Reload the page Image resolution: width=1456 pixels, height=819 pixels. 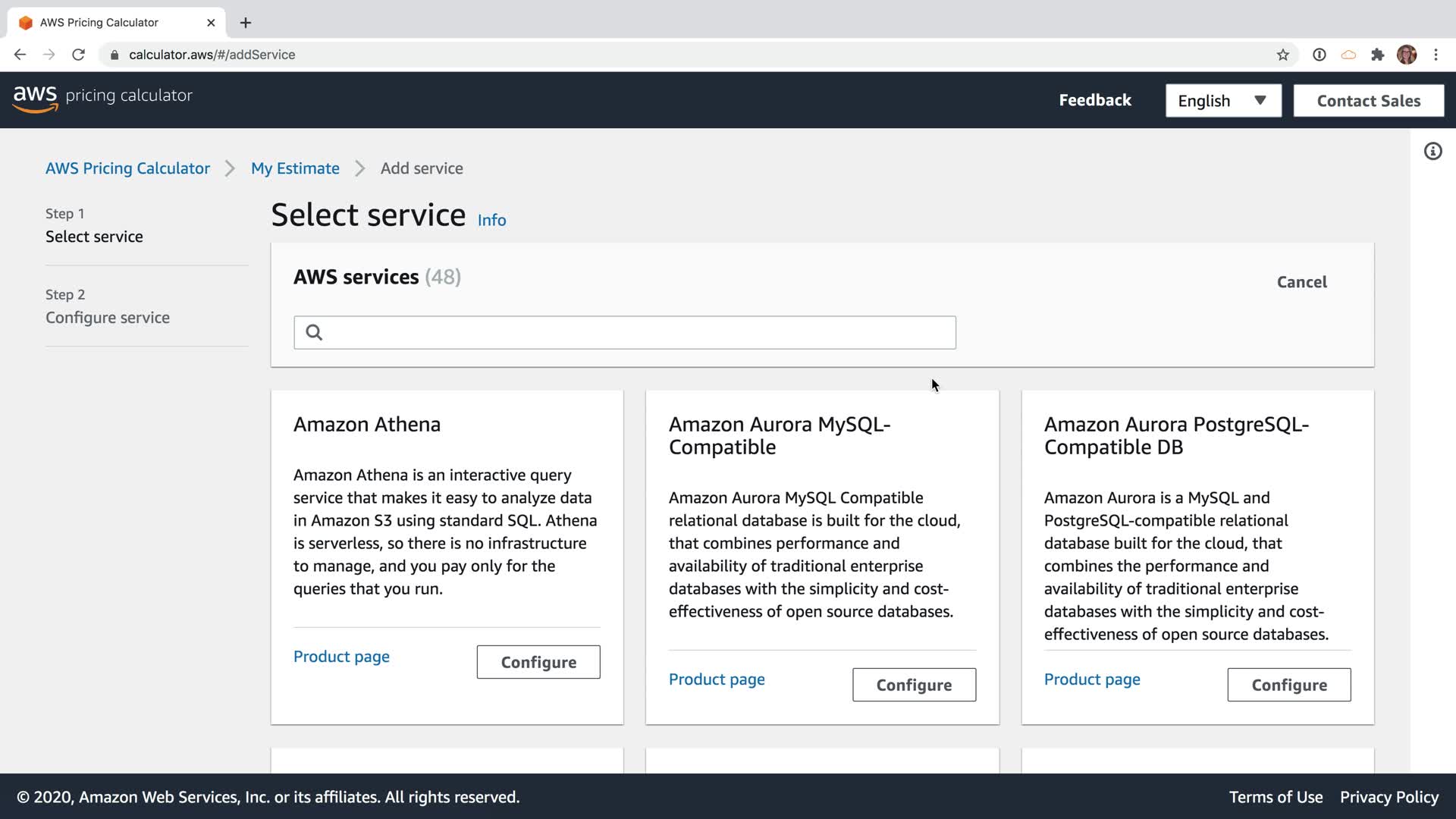pyautogui.click(x=78, y=55)
